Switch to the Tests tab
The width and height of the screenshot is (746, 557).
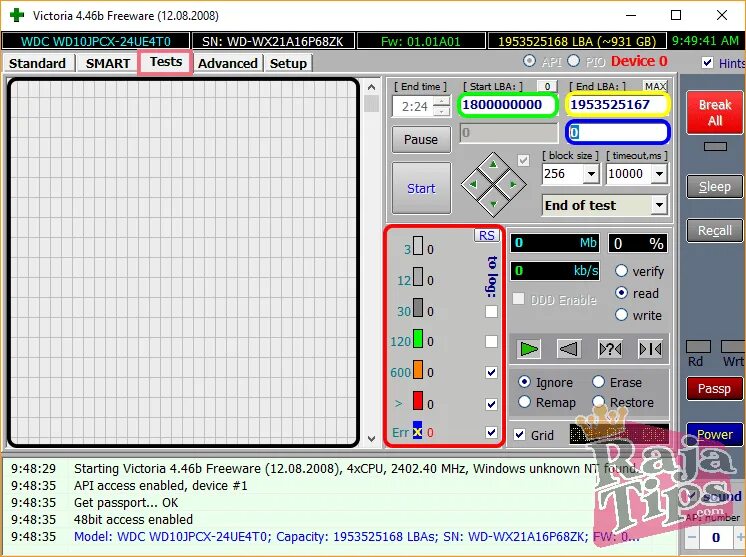(x=166, y=62)
